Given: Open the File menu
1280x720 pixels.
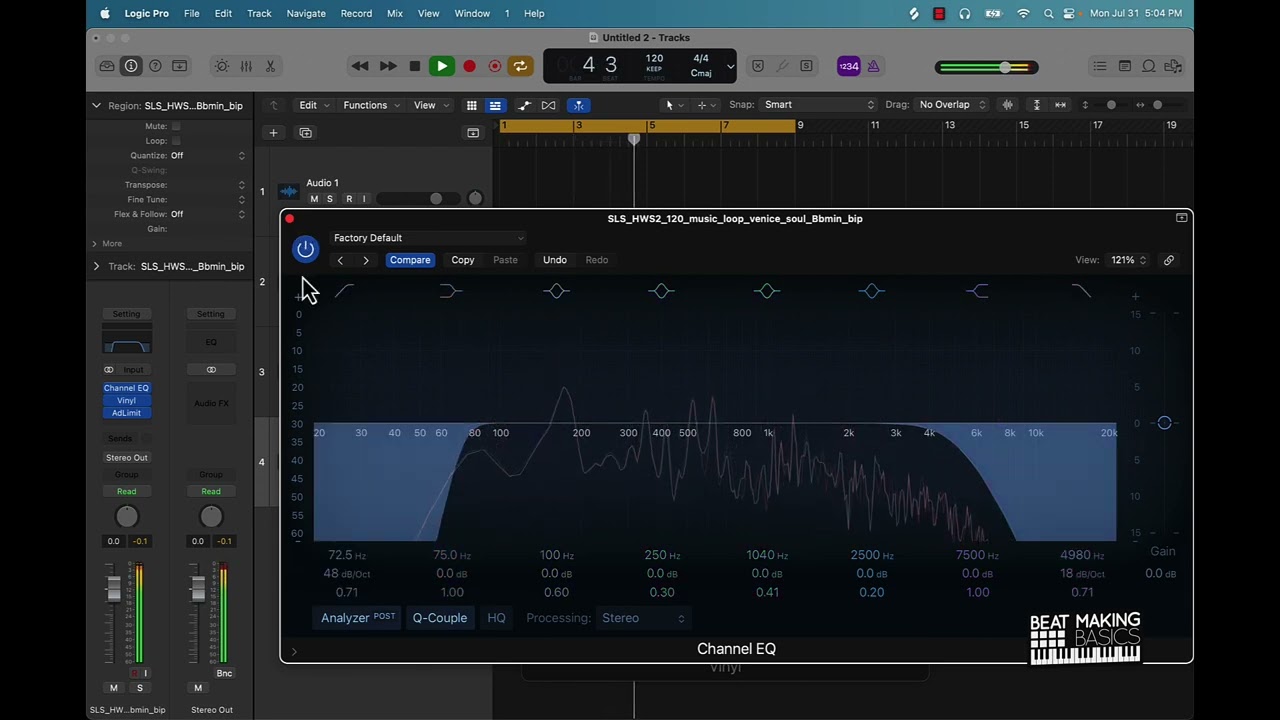Looking at the screenshot, I should (x=191, y=13).
